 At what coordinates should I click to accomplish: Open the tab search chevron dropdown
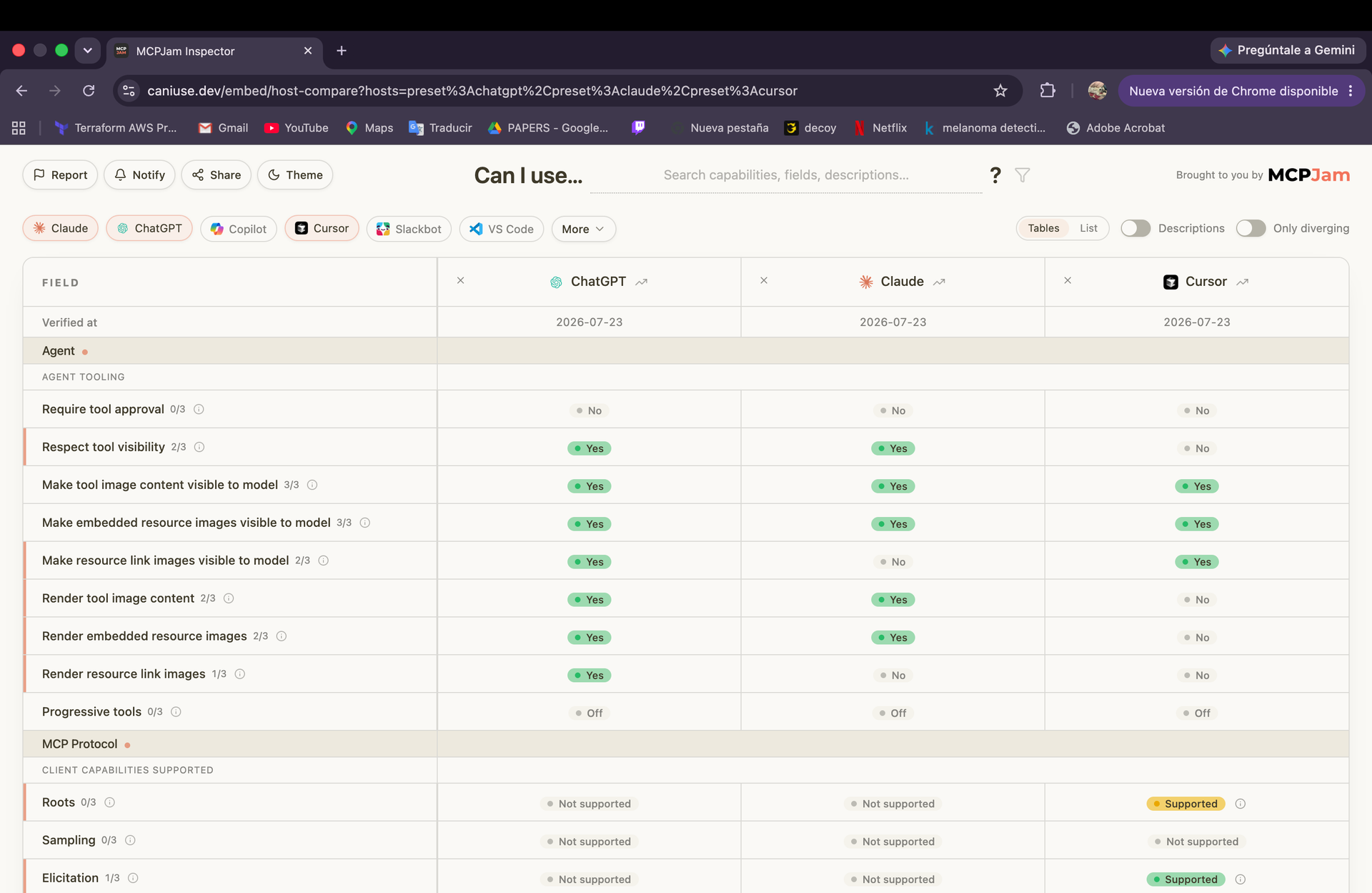tap(87, 51)
